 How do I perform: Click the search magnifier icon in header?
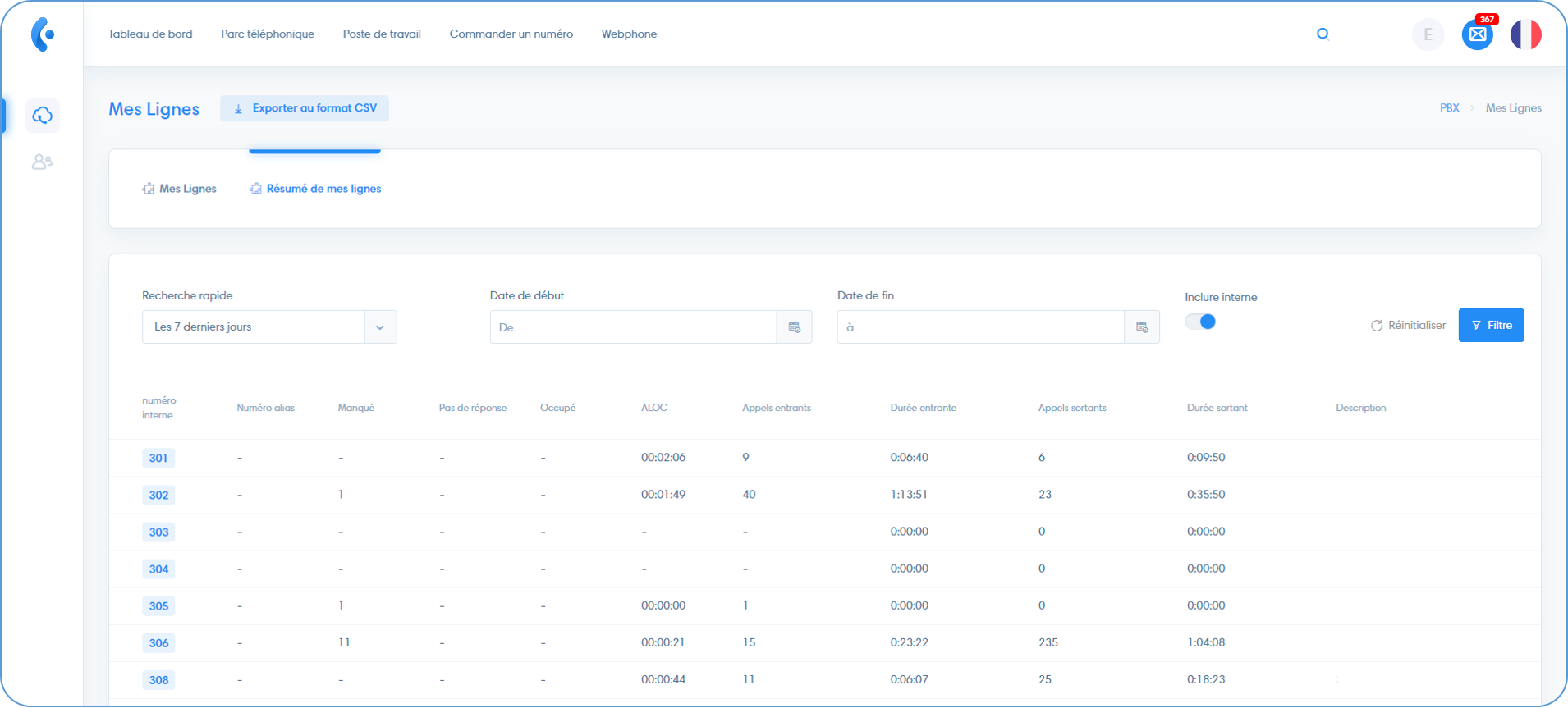tap(1323, 34)
